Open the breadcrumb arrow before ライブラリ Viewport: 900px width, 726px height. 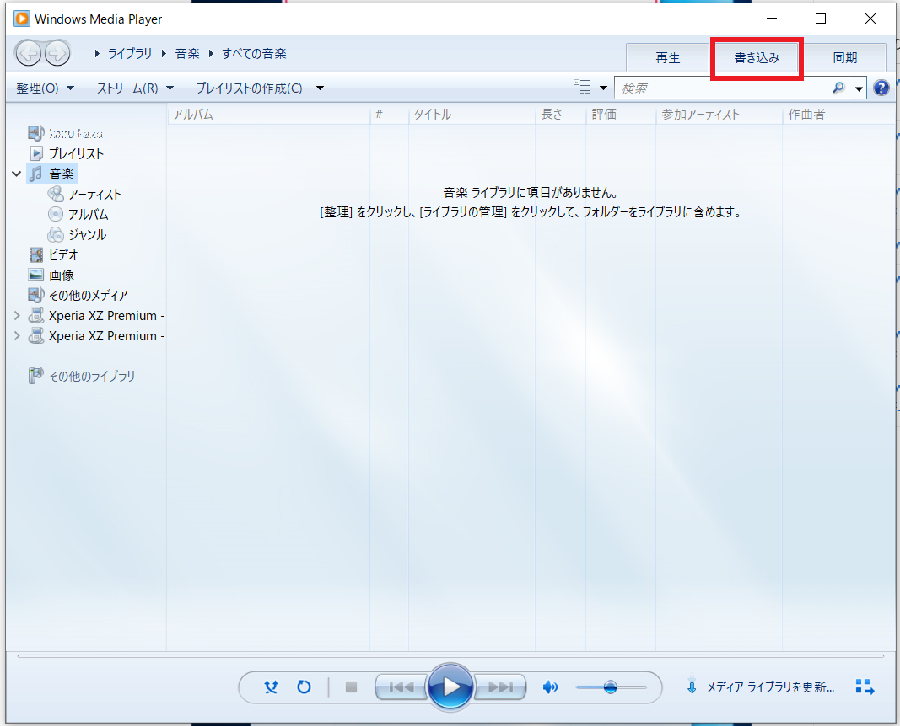point(97,53)
